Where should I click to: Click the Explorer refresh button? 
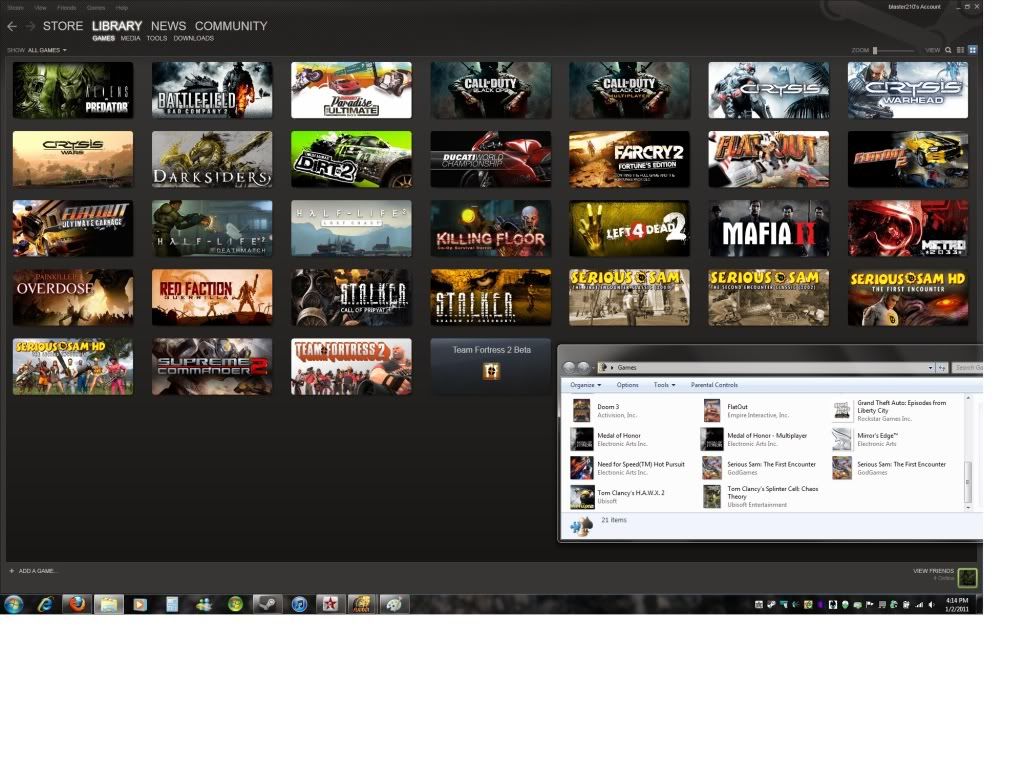[x=942, y=368]
